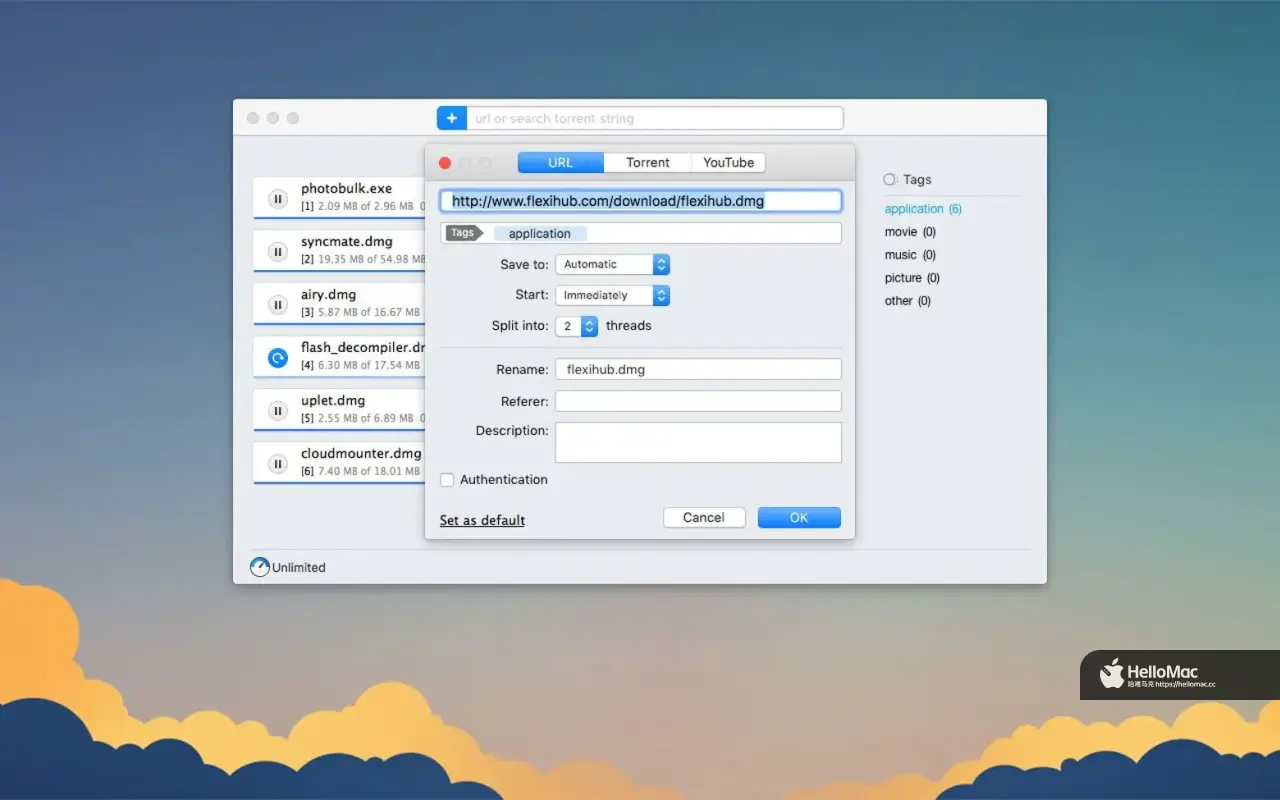Pause the cloudmounter.dmg download
This screenshot has width=1280, height=800.
point(278,464)
